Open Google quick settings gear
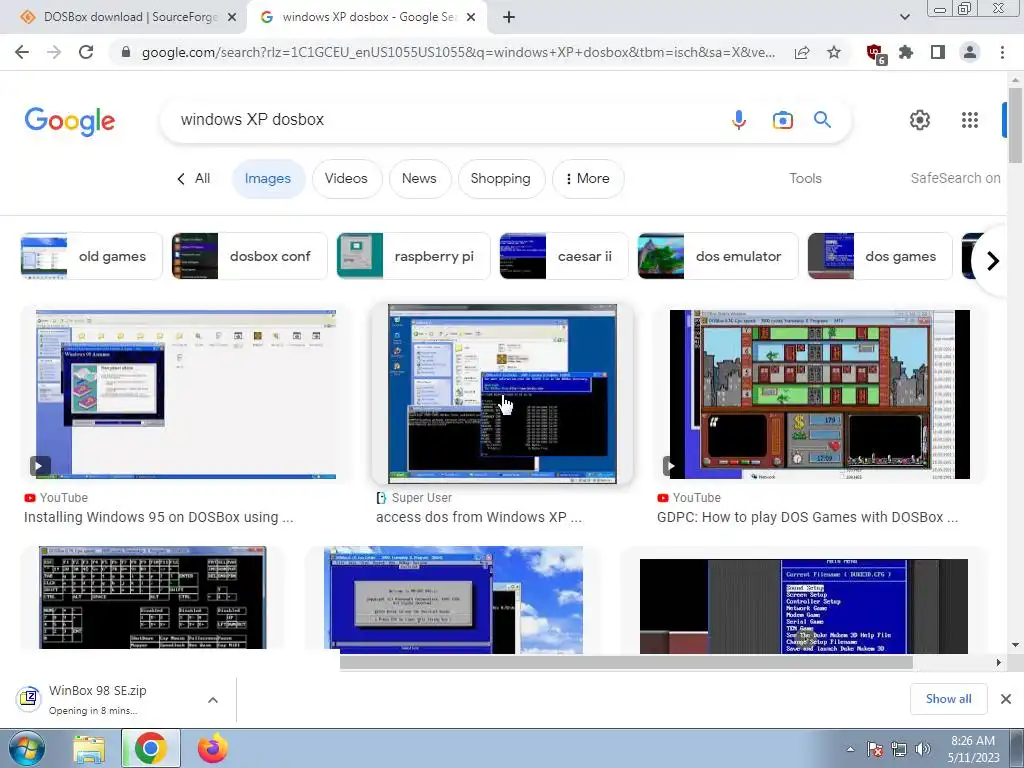1024x768 pixels. coord(920,120)
